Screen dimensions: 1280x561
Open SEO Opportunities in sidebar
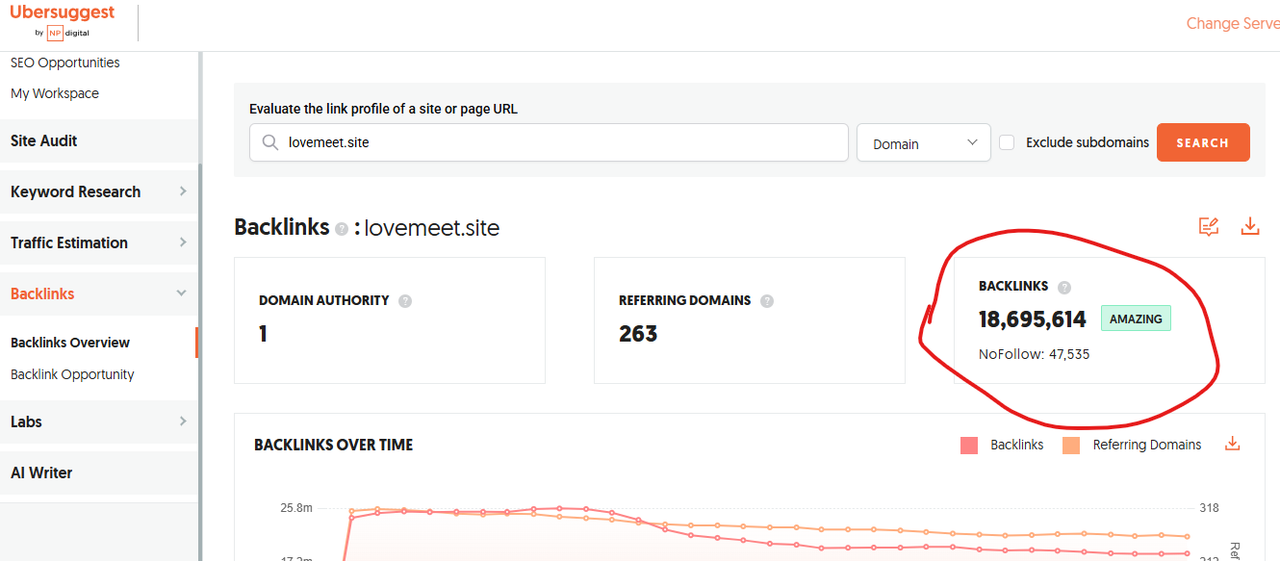(65, 62)
